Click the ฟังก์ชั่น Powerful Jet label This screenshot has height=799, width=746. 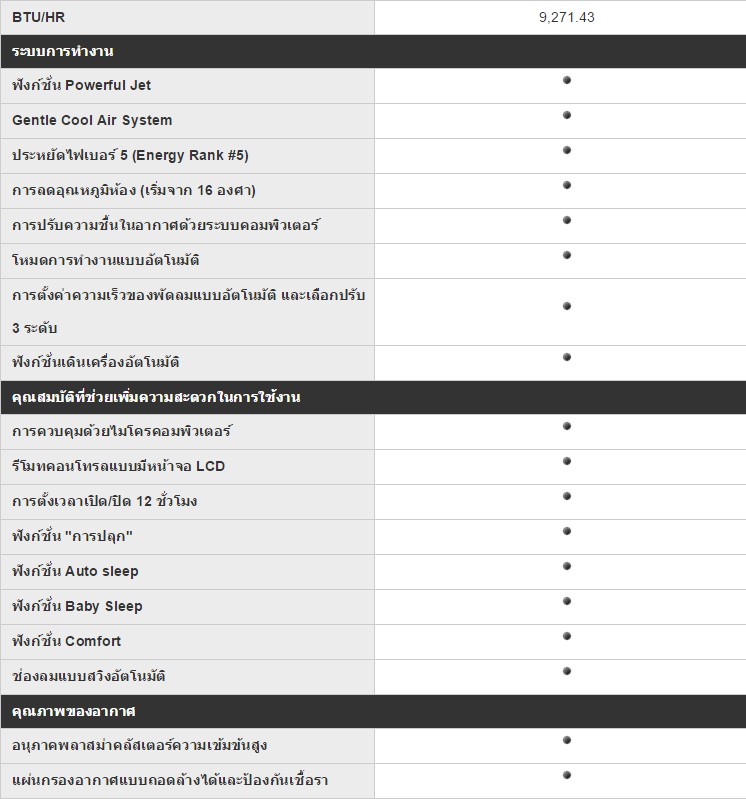[x=82, y=85]
